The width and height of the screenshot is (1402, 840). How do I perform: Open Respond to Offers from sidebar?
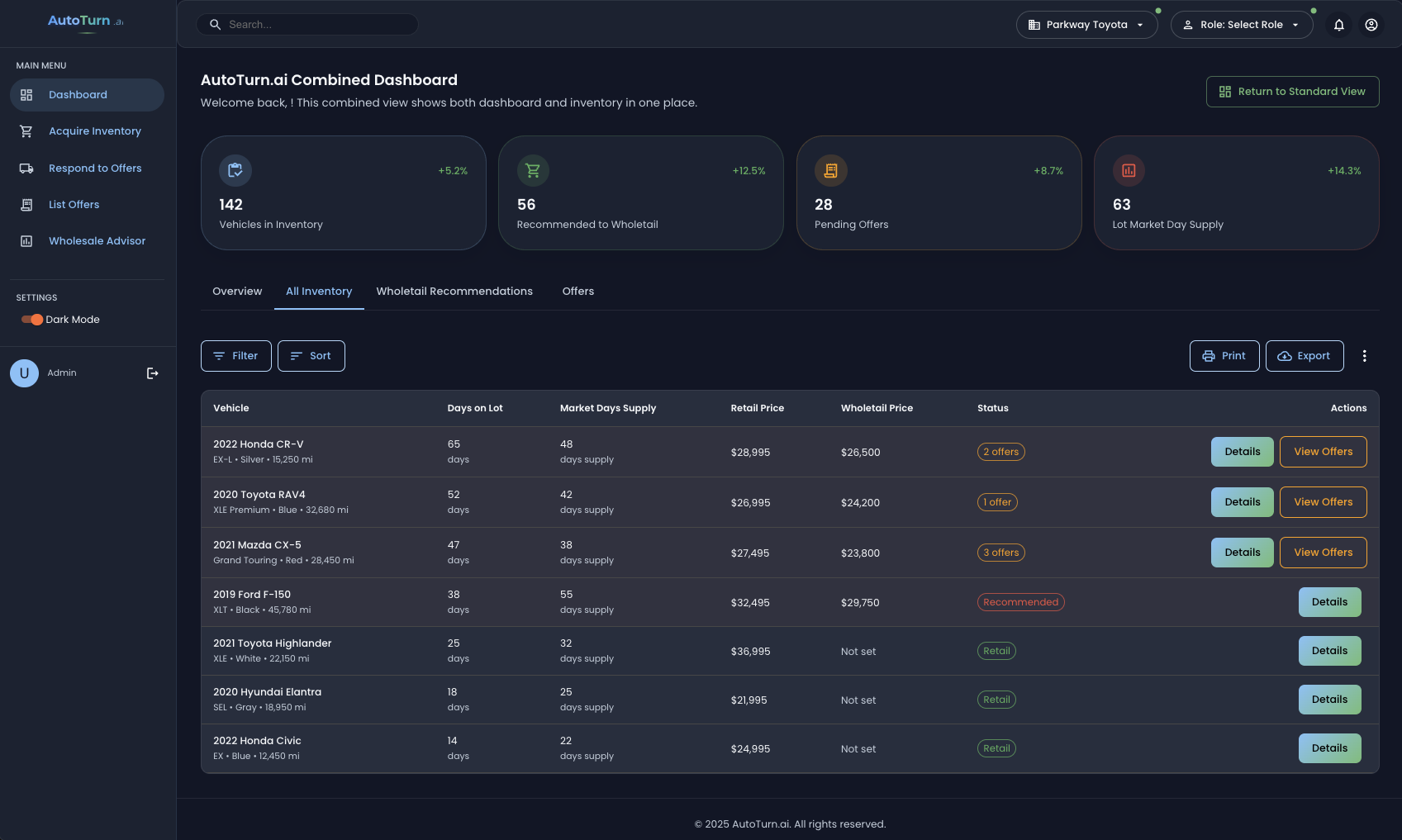point(95,168)
